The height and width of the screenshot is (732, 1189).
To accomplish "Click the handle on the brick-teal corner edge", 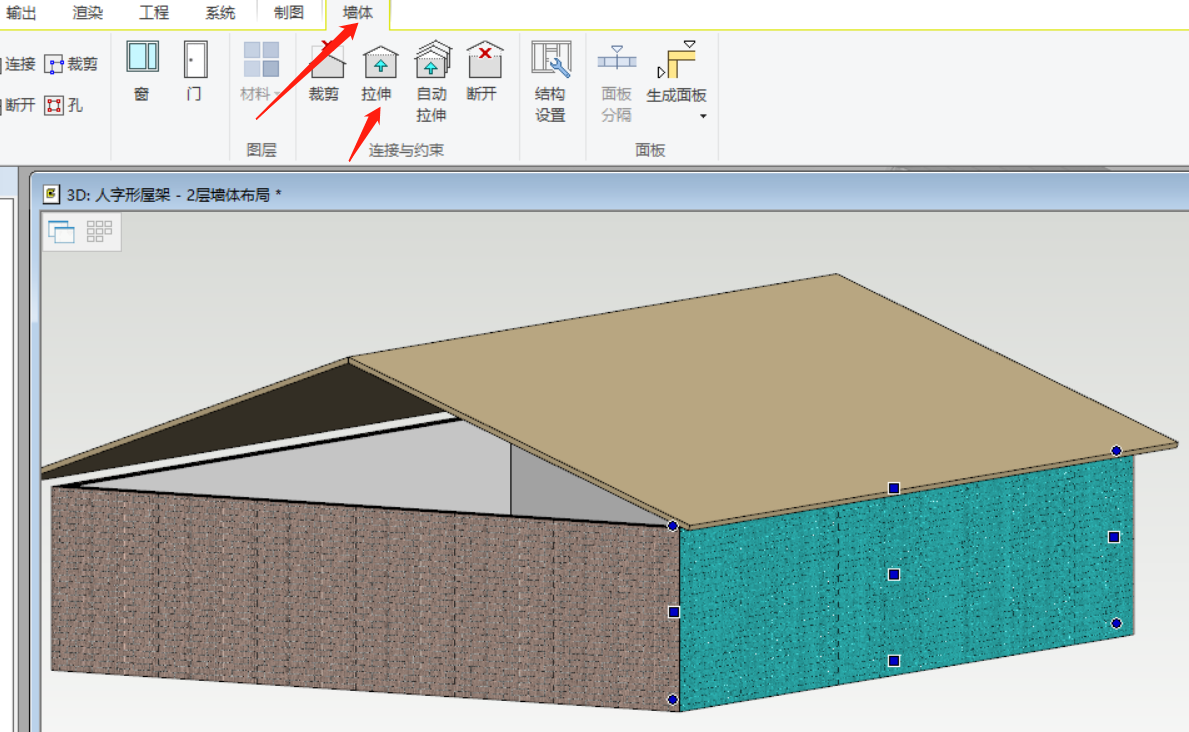I will click(674, 612).
